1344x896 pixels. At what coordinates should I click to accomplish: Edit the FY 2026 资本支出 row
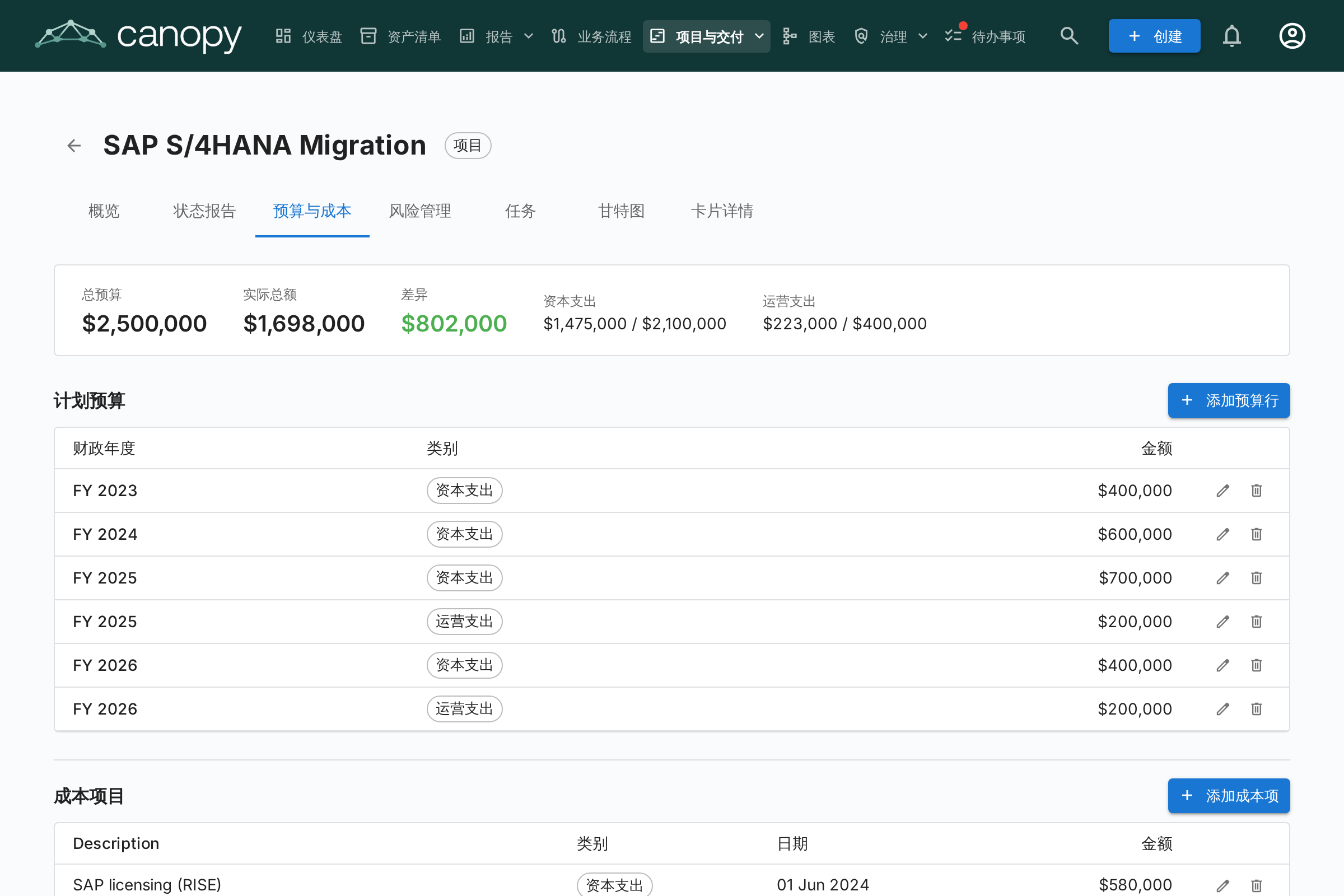[x=1223, y=666]
